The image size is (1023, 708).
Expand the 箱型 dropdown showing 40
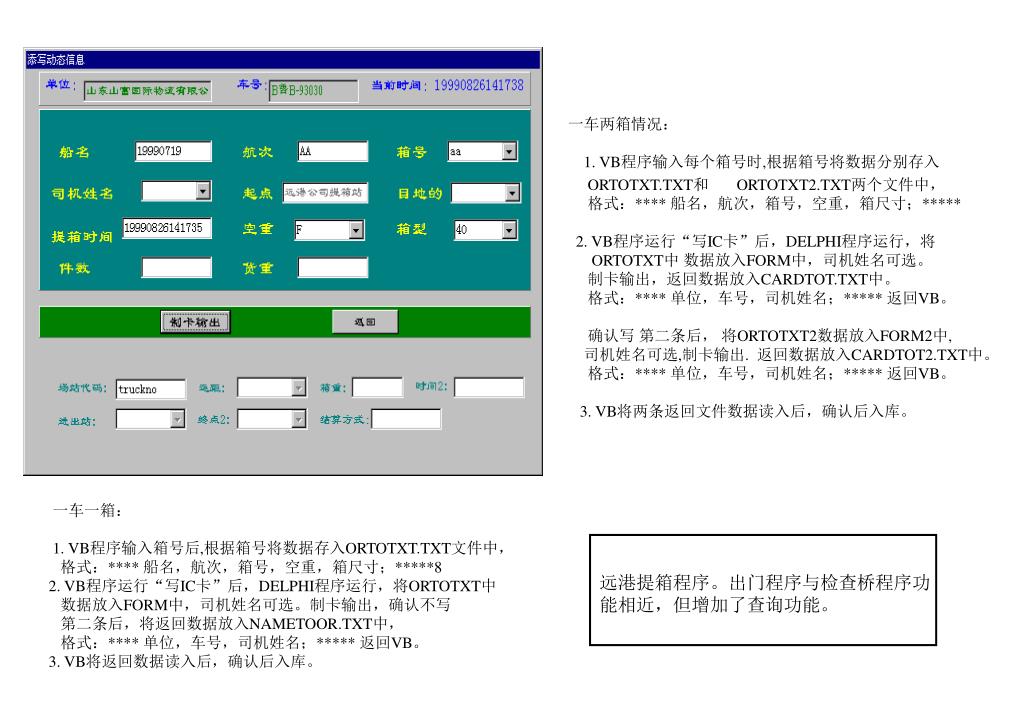[x=510, y=230]
